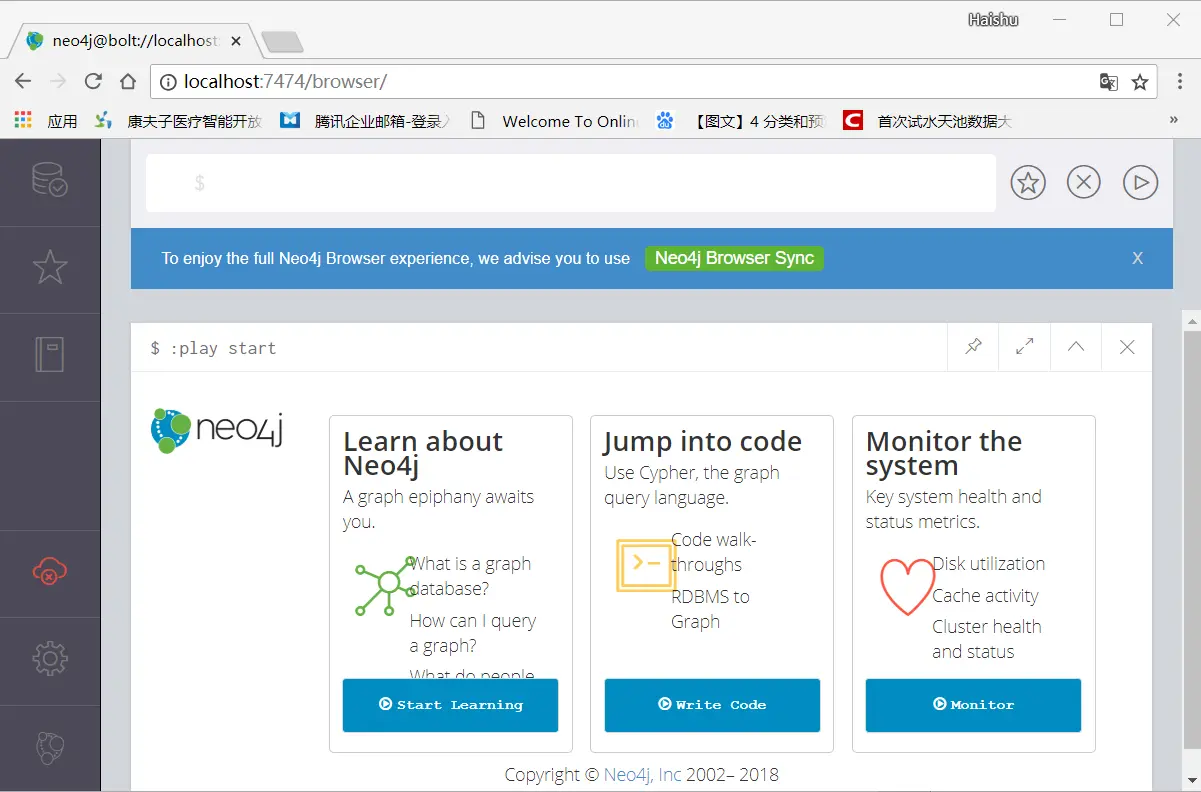Click the "Monitor the system" heading

coord(944,453)
